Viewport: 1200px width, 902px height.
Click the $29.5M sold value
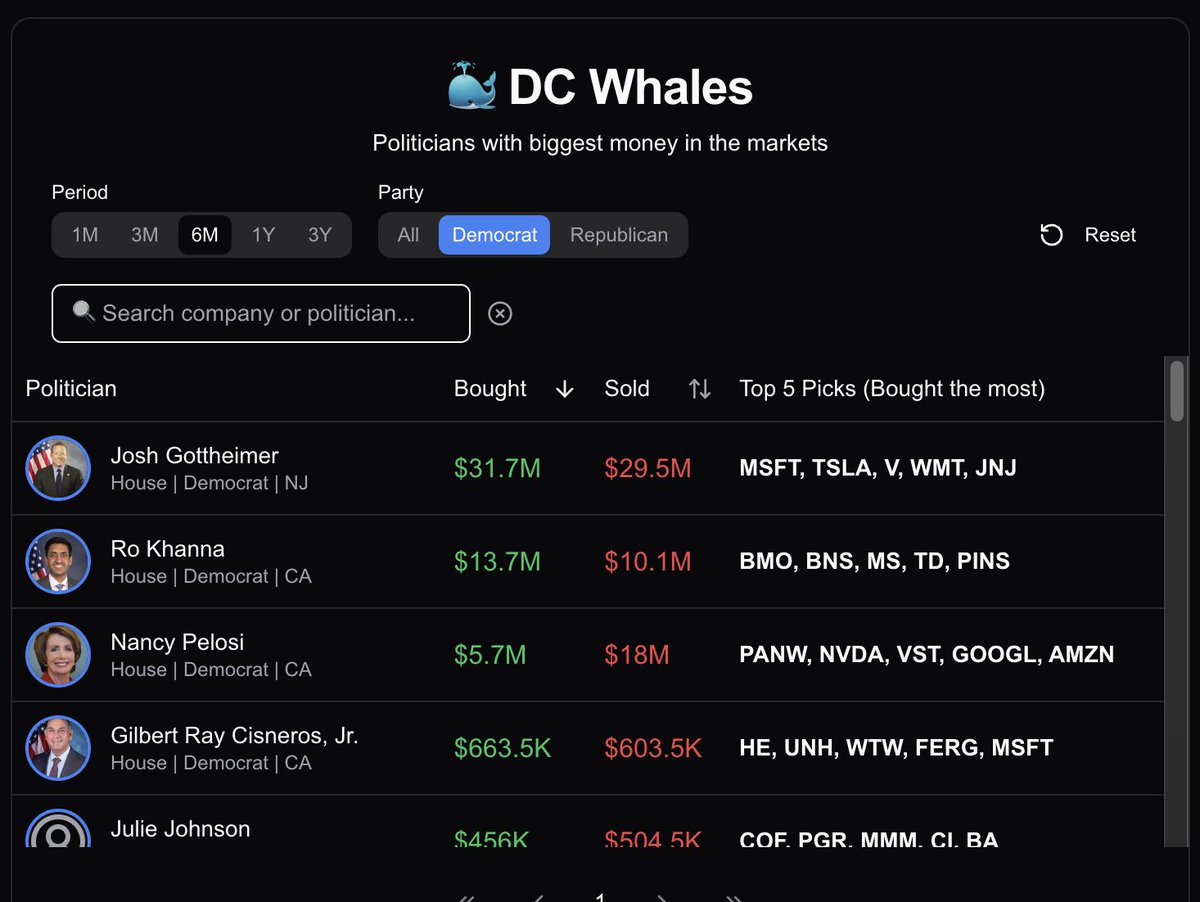click(648, 468)
